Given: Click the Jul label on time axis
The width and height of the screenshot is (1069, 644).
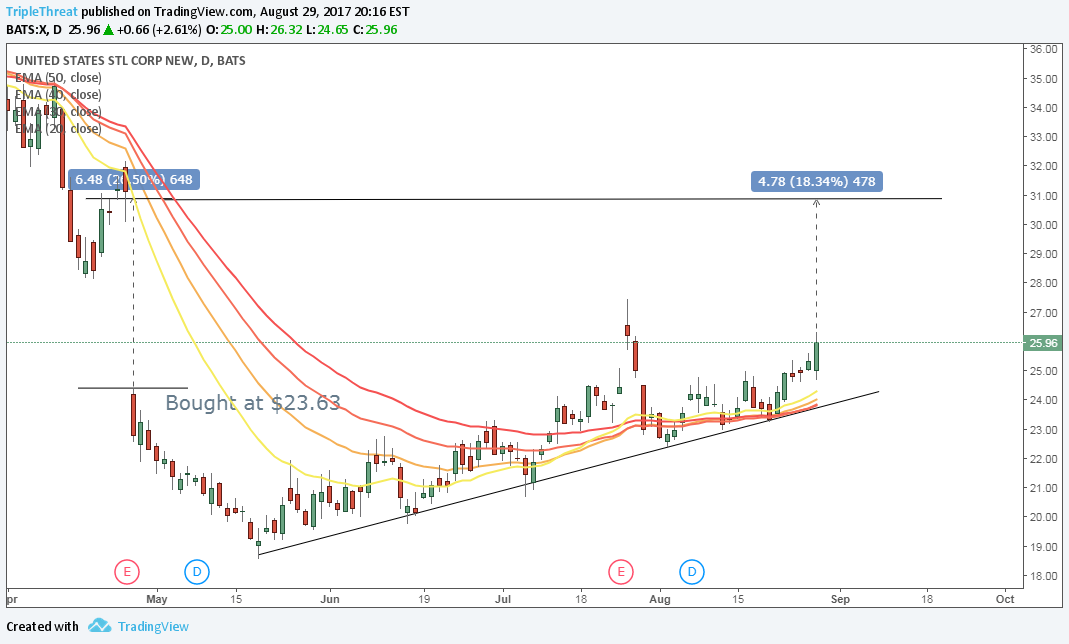Looking at the screenshot, I should [503, 600].
